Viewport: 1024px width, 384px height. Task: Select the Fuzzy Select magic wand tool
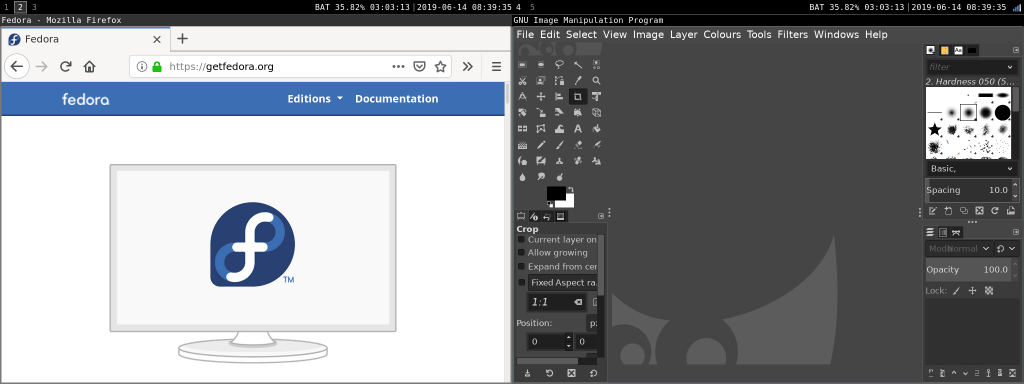click(578, 65)
